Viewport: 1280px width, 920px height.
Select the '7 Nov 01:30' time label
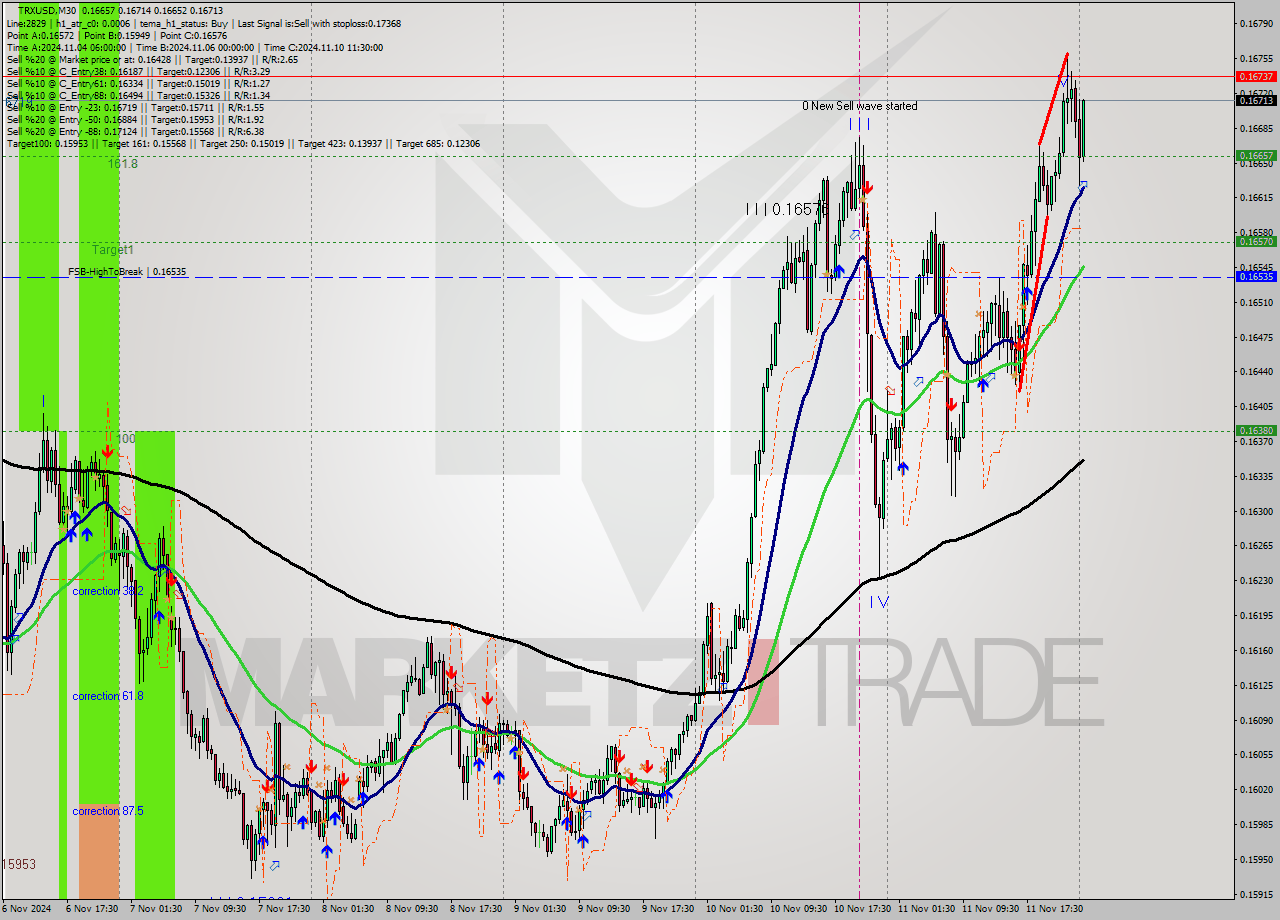point(156,909)
